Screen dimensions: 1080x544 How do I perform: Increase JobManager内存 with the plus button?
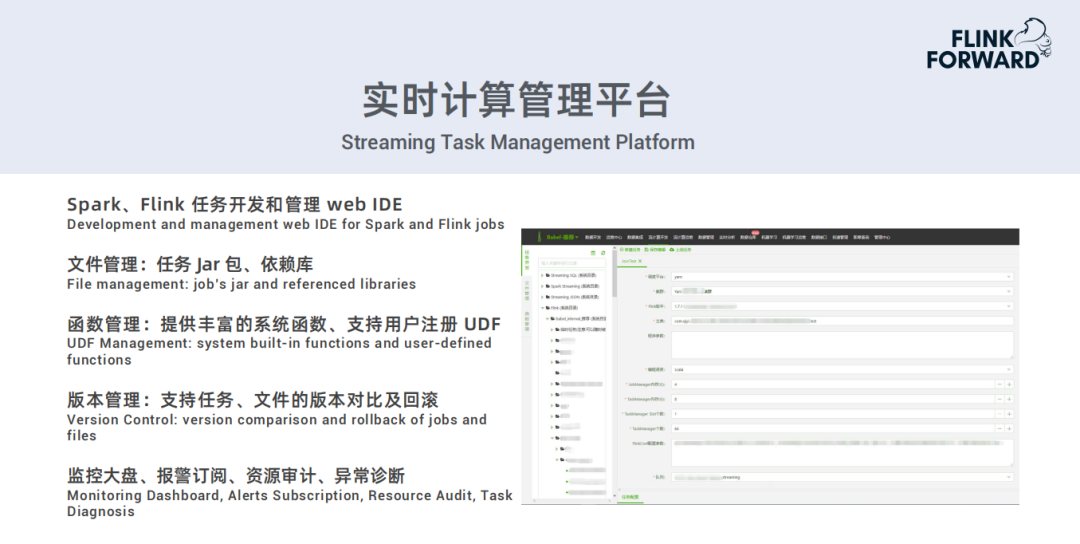tap(1009, 384)
